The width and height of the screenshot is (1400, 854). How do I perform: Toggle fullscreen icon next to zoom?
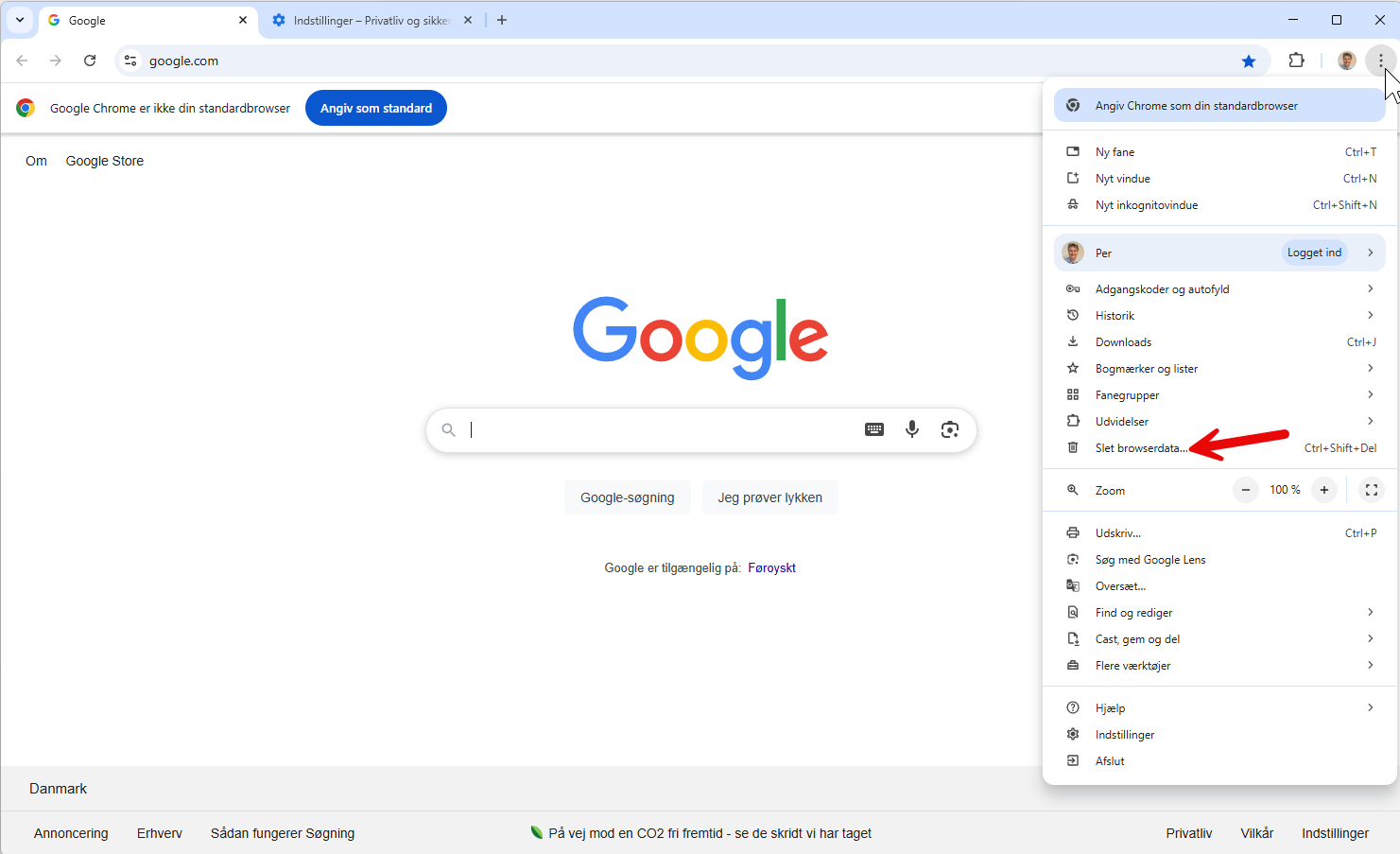coord(1372,490)
